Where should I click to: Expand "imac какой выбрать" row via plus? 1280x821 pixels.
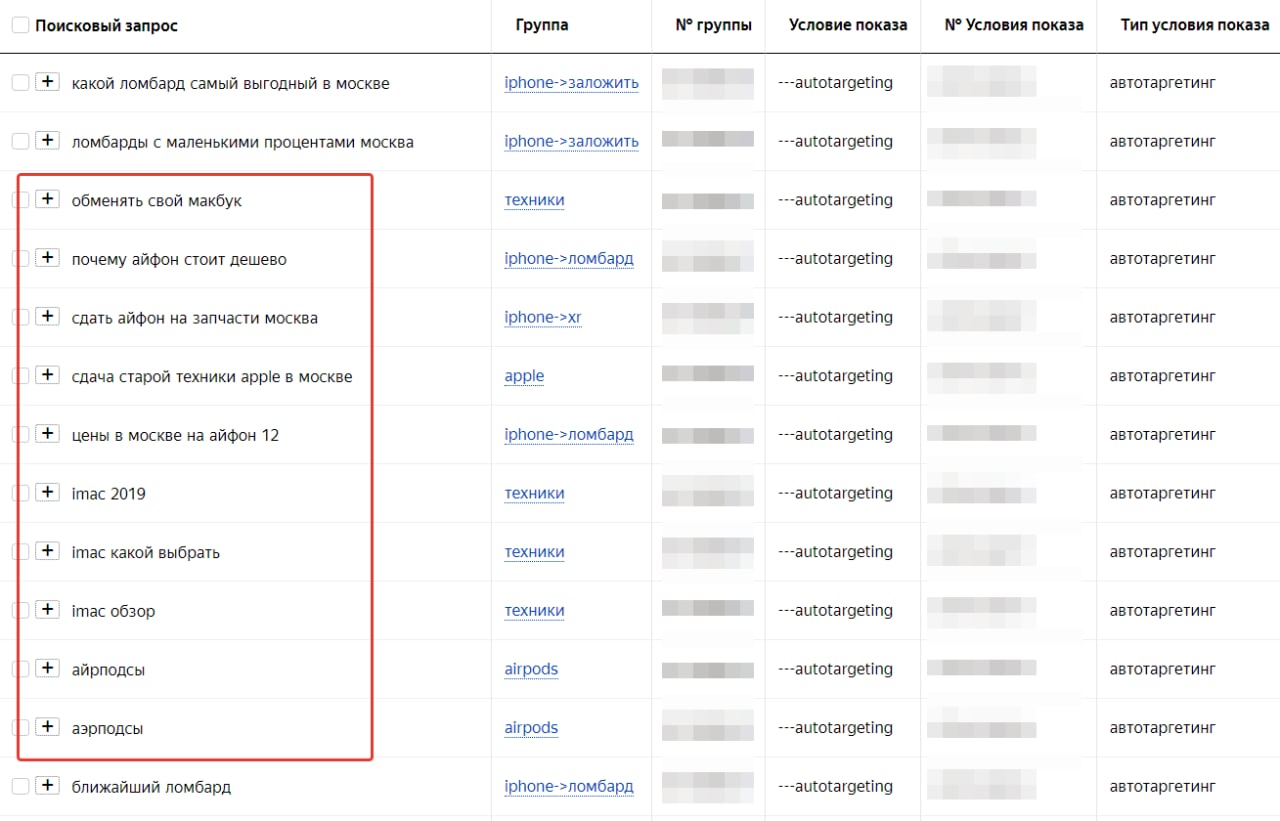click(x=47, y=551)
